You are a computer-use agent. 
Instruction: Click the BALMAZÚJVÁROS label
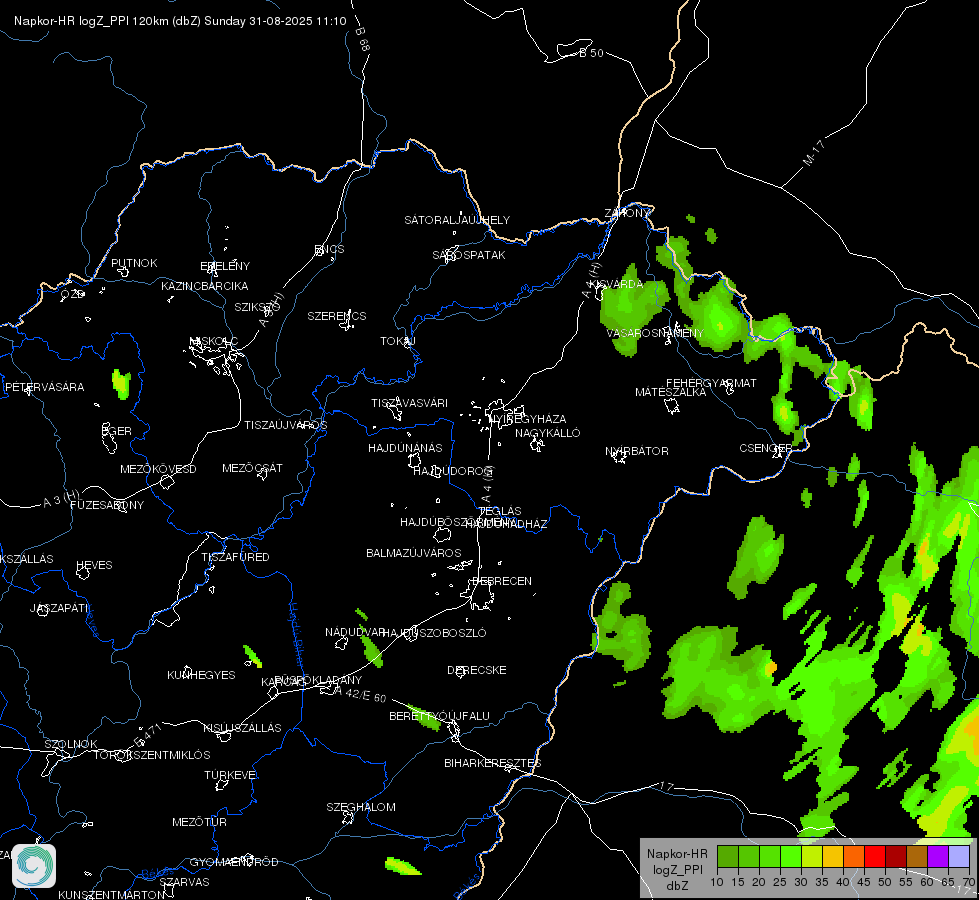coord(413,553)
